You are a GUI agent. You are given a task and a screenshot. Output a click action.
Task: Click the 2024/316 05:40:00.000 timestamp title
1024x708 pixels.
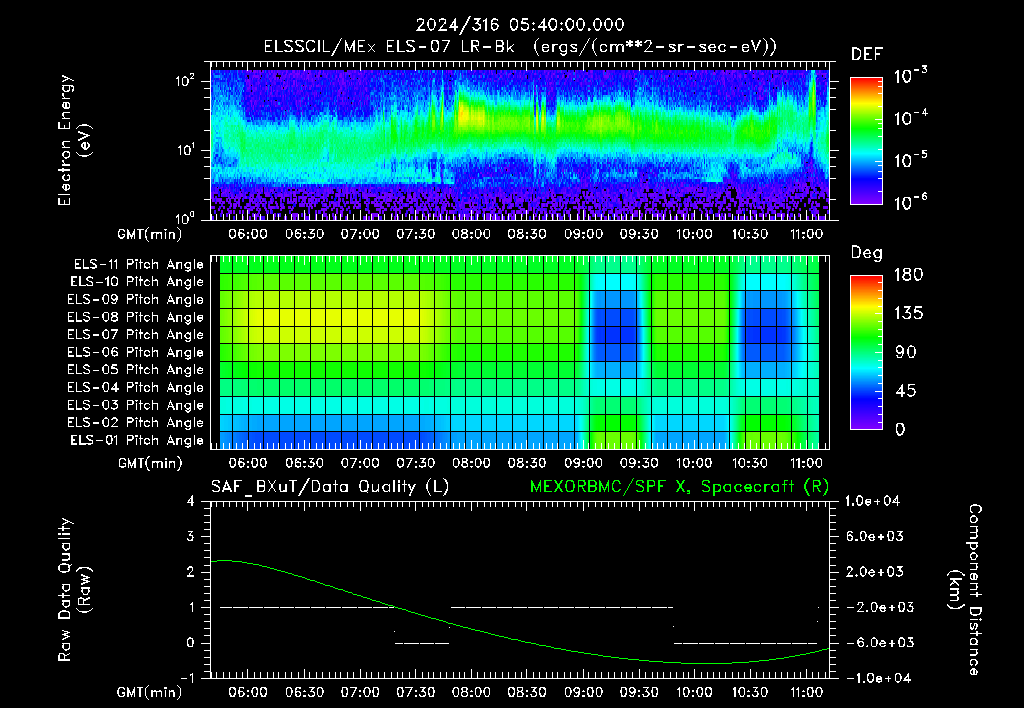pyautogui.click(x=520, y=25)
